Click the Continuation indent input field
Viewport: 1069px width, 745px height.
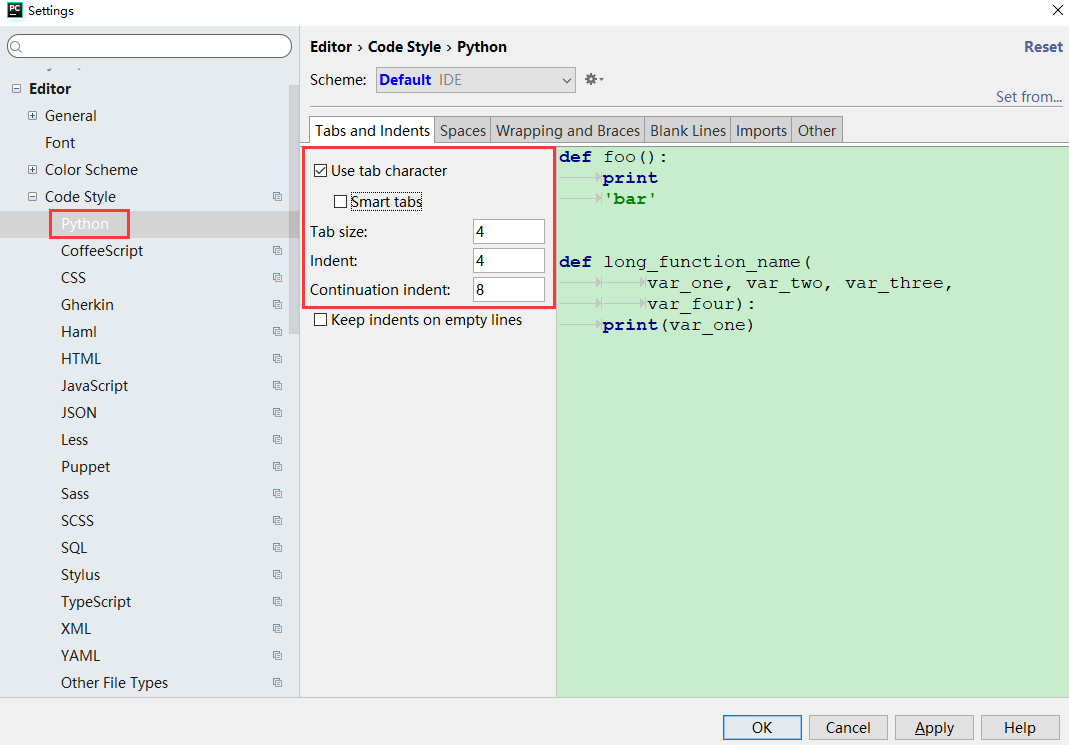(x=508, y=290)
